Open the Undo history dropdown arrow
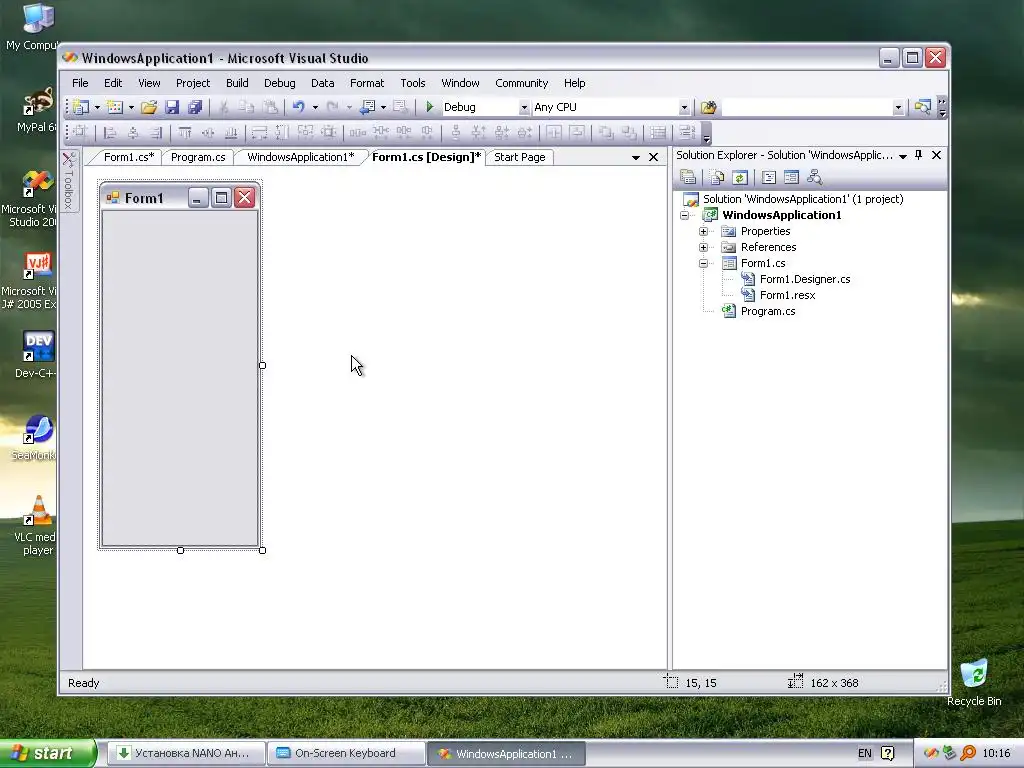The image size is (1024, 768). coord(315,107)
